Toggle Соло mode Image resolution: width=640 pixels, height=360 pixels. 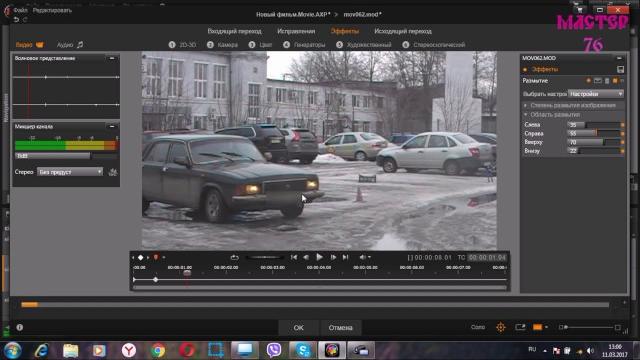pyautogui.click(x=478, y=327)
